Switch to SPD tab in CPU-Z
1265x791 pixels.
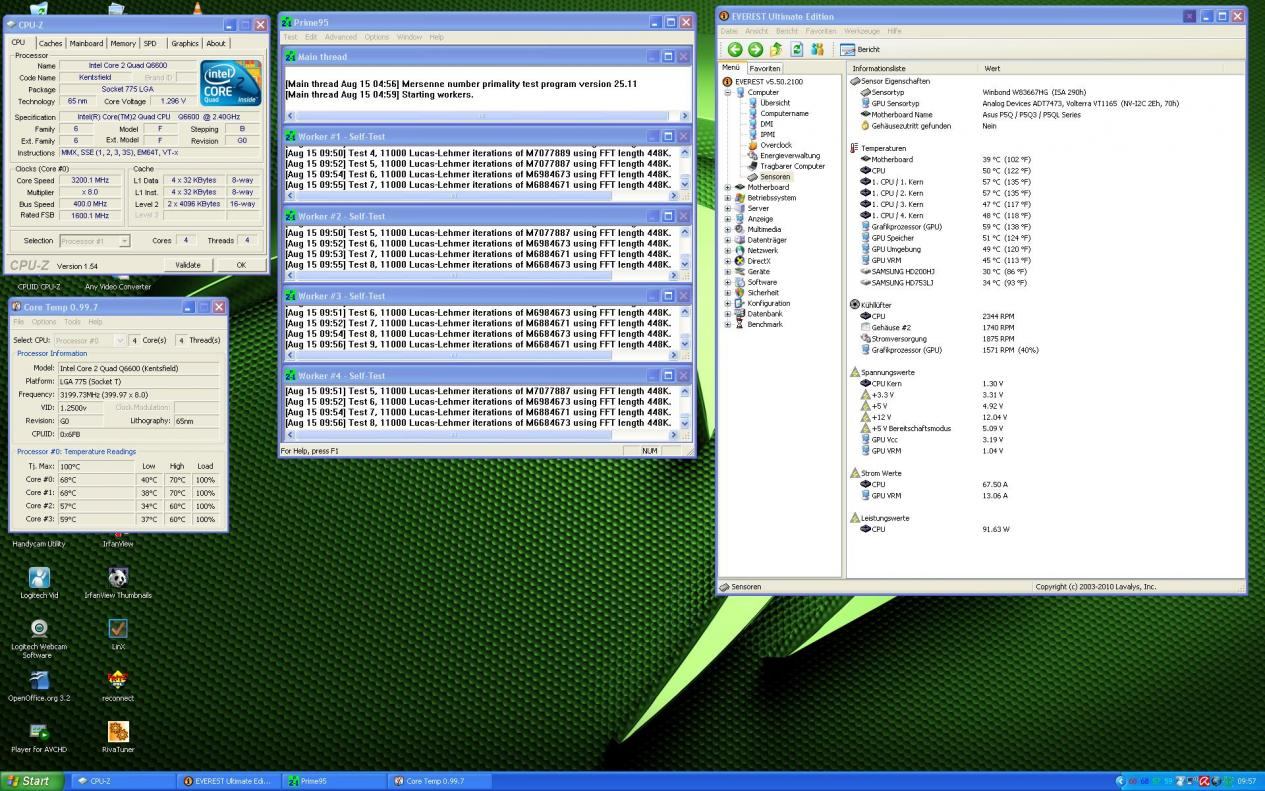pyautogui.click(x=150, y=44)
